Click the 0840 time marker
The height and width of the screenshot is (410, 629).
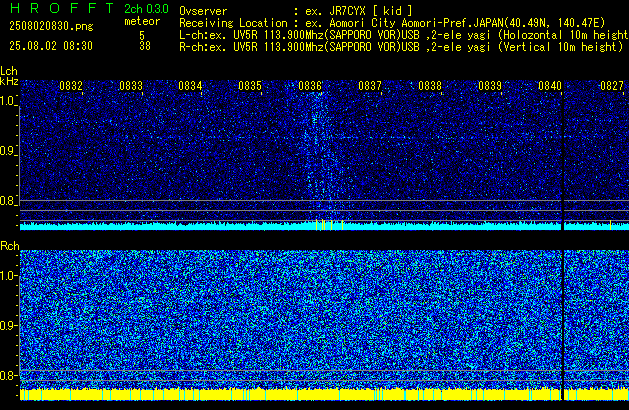click(x=550, y=86)
